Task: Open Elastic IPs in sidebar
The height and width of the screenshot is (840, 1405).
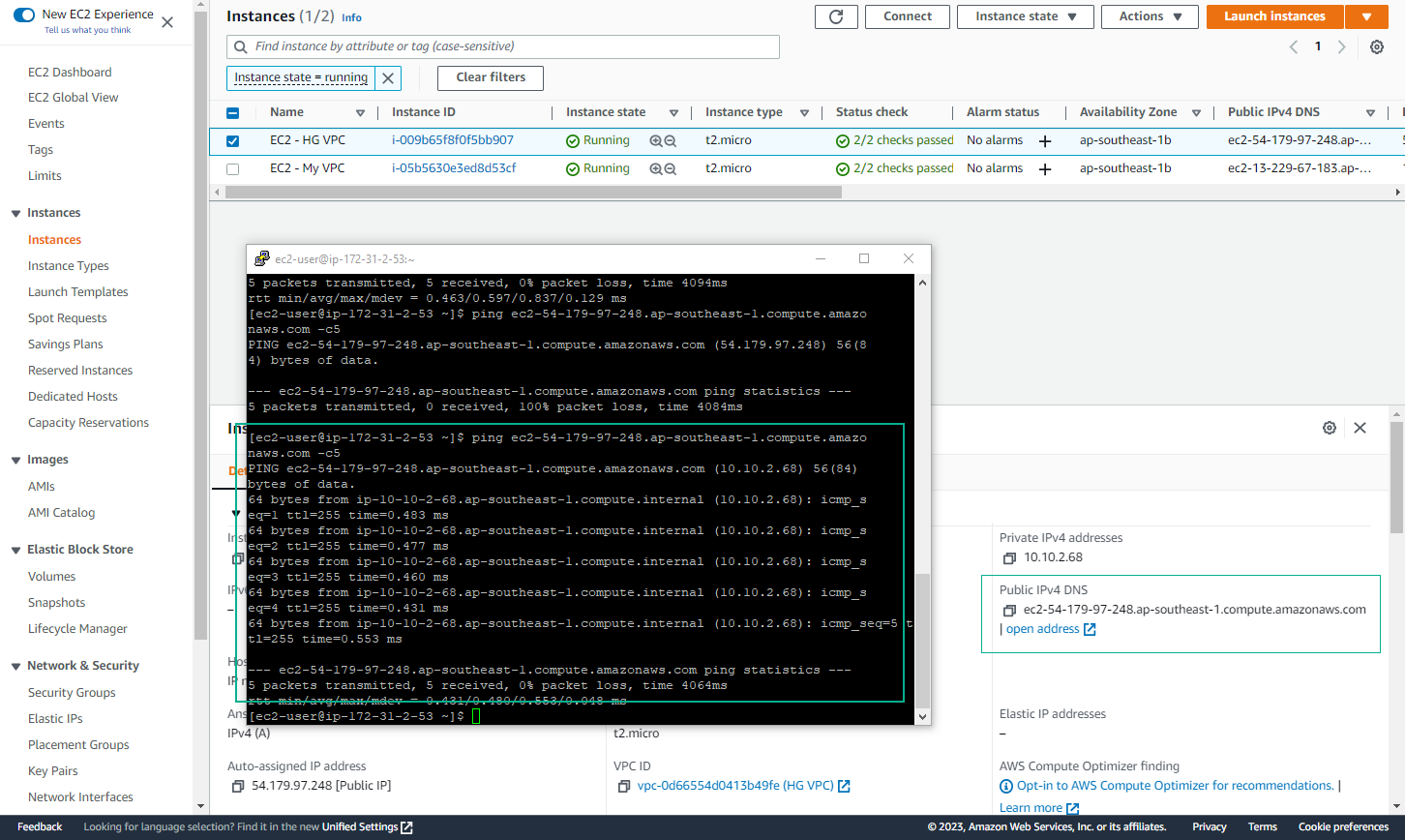Action: (x=55, y=719)
